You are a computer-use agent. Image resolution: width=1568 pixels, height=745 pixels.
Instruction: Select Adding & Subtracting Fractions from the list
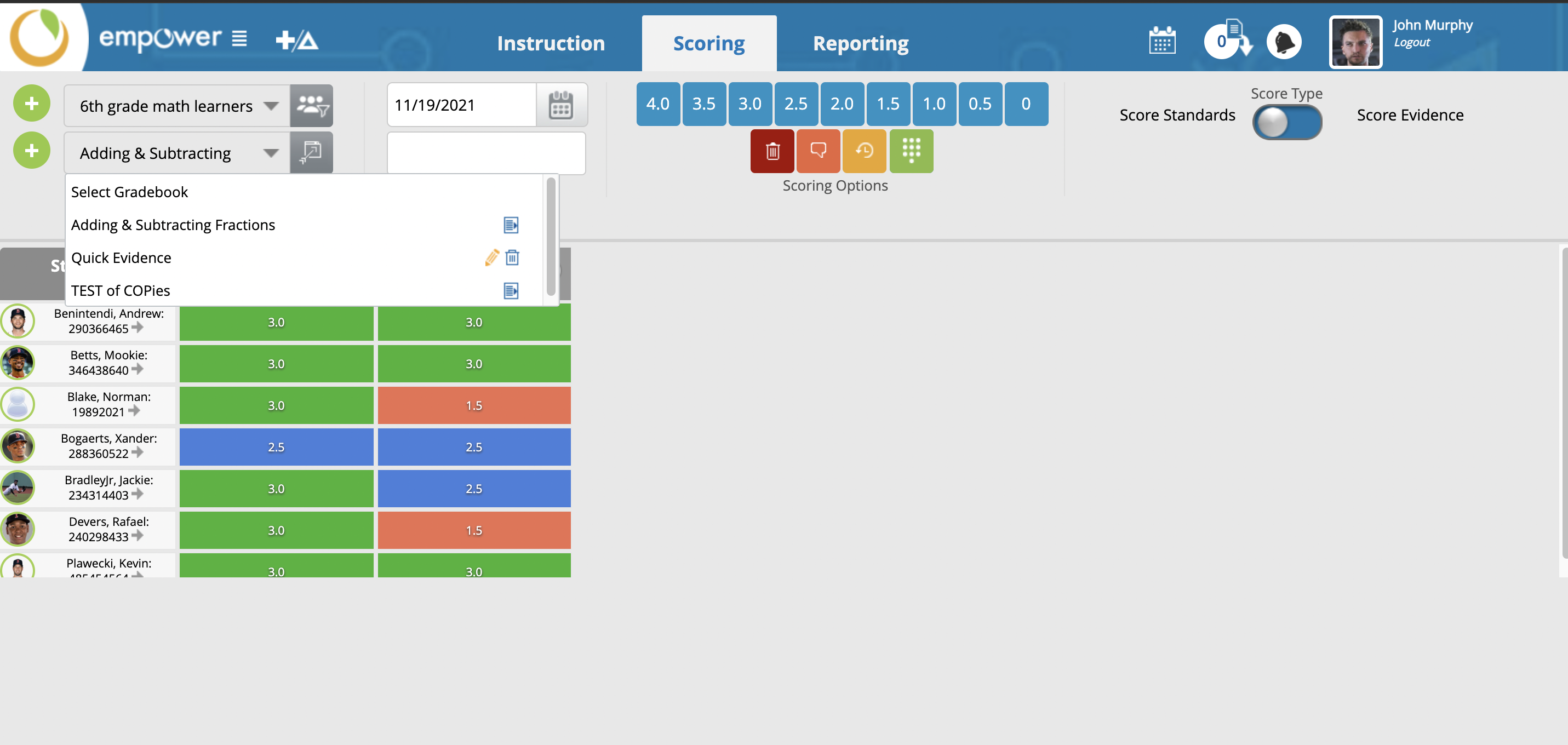pyautogui.click(x=173, y=225)
